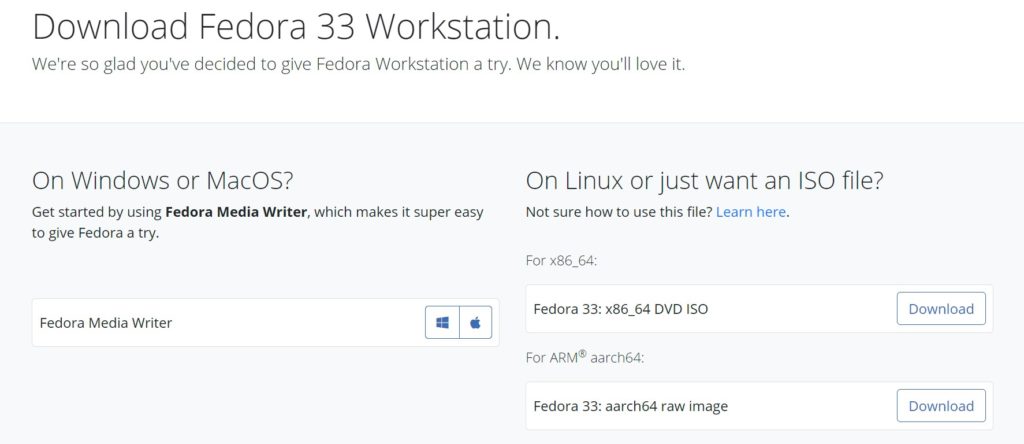Download the Fedora 33 x86_64 DVD ISO
The image size is (1024, 444).
tap(941, 309)
